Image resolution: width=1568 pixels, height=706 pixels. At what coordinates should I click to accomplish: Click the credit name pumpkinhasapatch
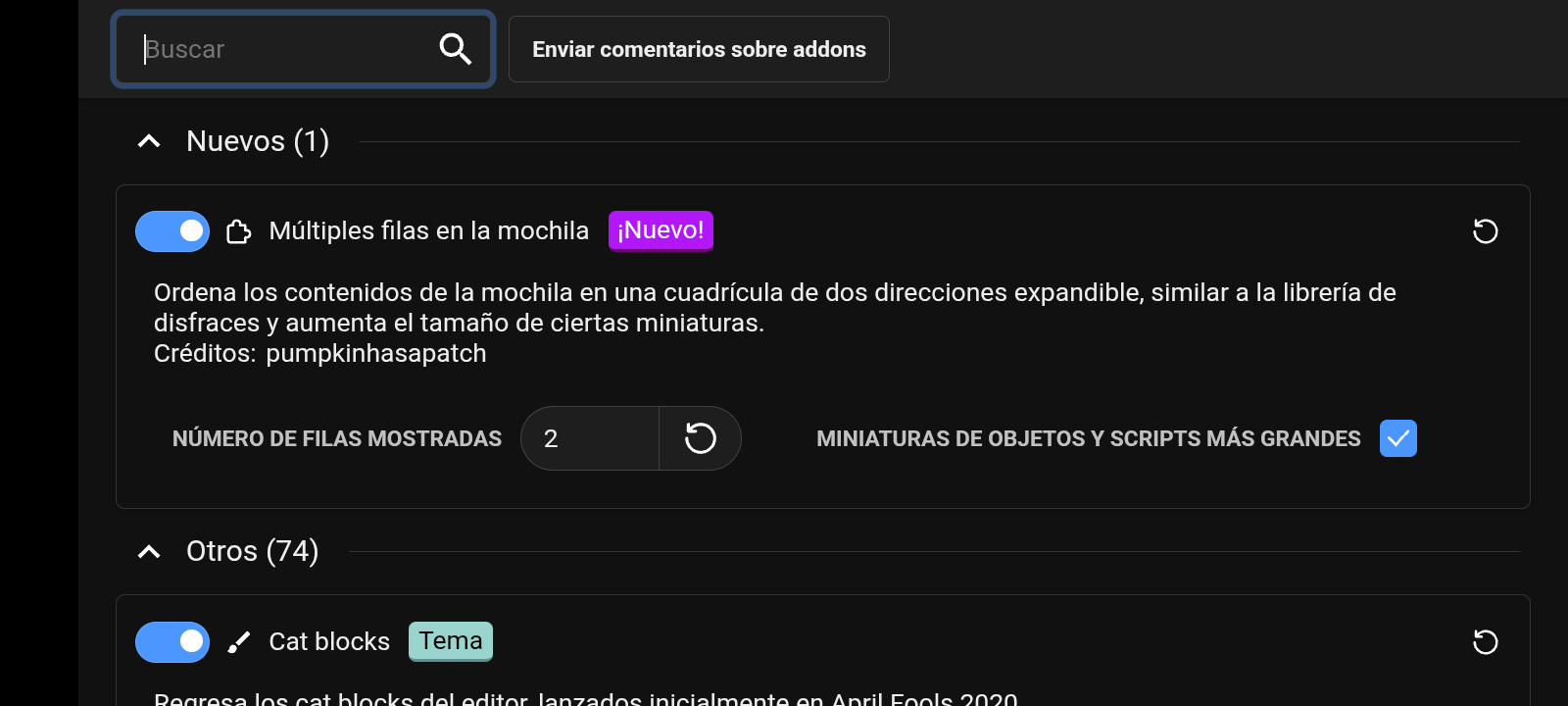(x=376, y=353)
